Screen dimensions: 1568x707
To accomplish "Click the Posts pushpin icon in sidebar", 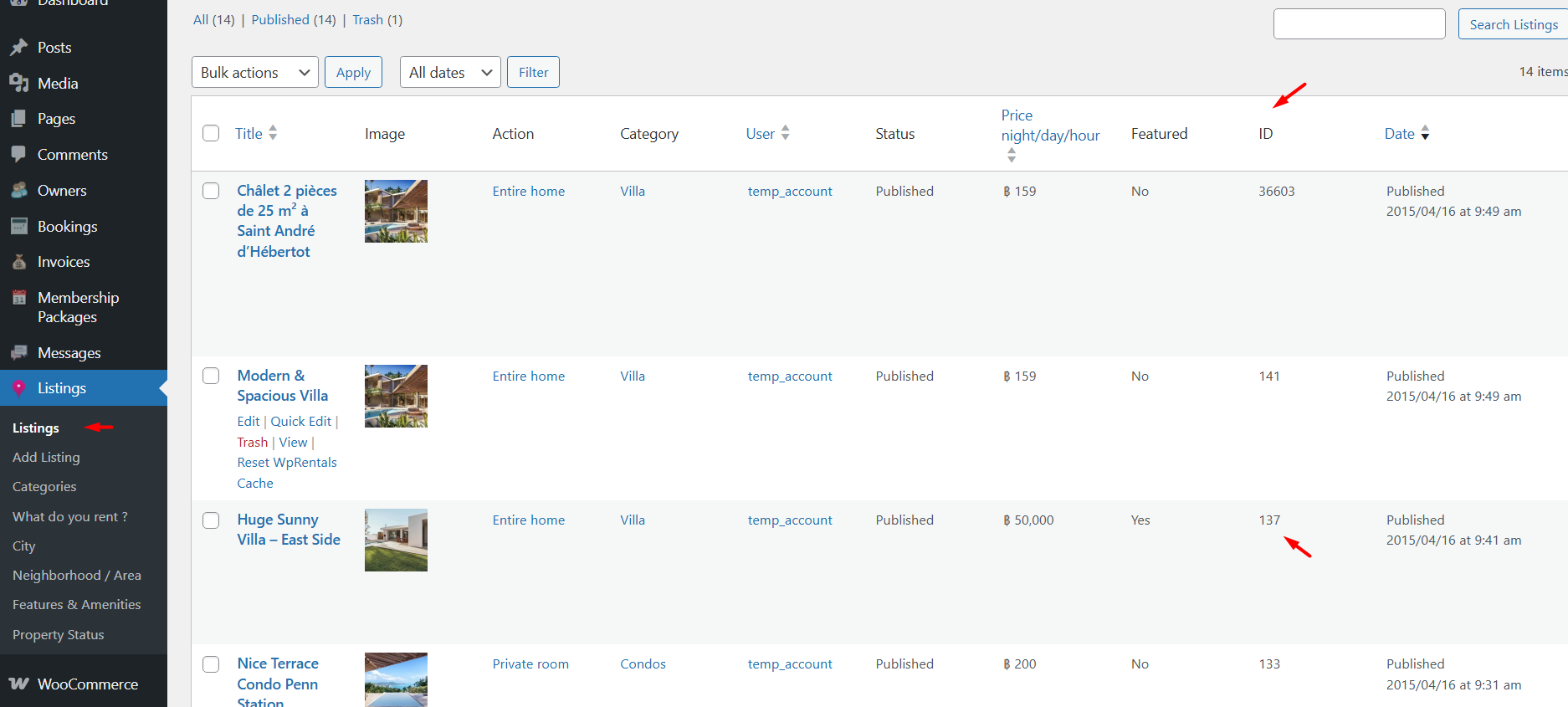I will (x=19, y=48).
